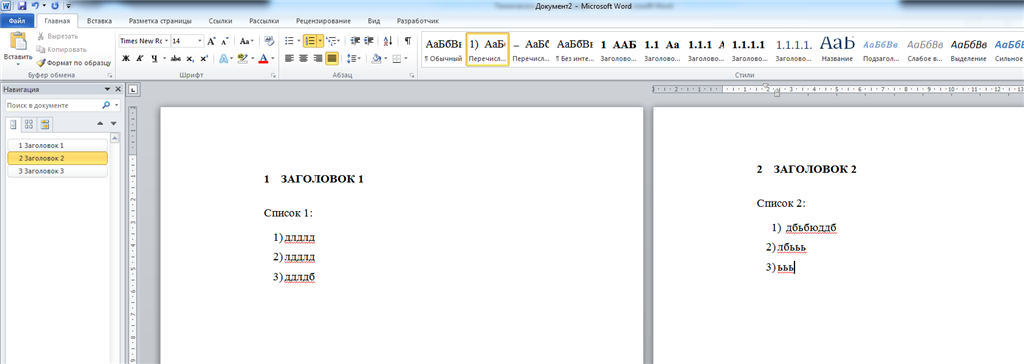Switch to the Разработчик tab
The width and height of the screenshot is (1024, 364).
pos(417,21)
